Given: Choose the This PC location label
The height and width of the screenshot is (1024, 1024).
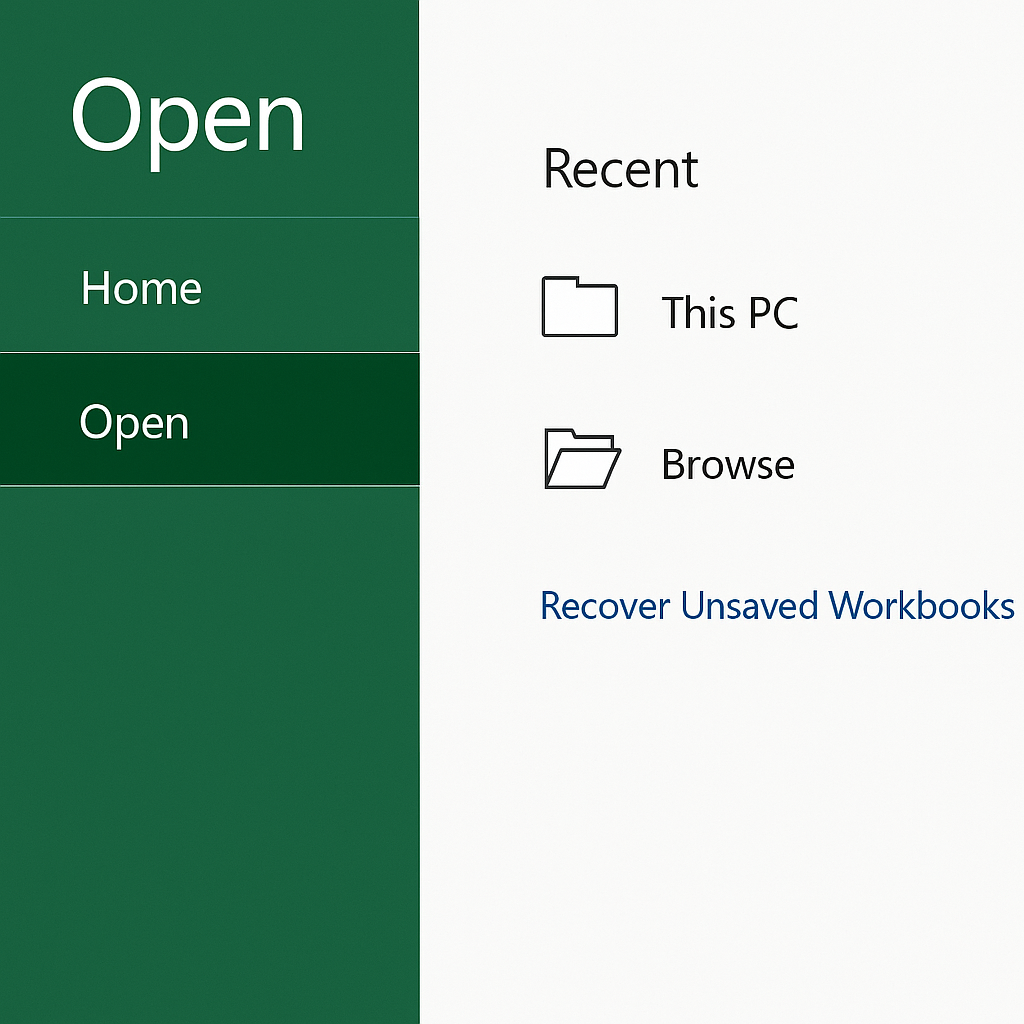Looking at the screenshot, I should click(x=729, y=312).
